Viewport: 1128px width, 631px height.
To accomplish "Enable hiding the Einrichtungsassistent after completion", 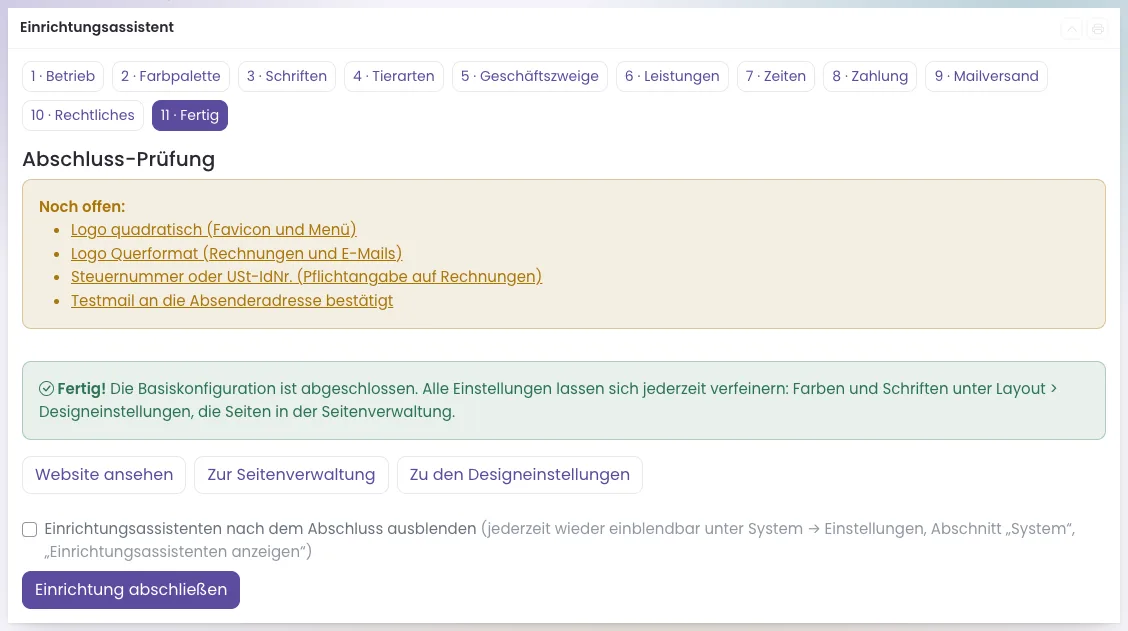I will (x=29, y=530).
